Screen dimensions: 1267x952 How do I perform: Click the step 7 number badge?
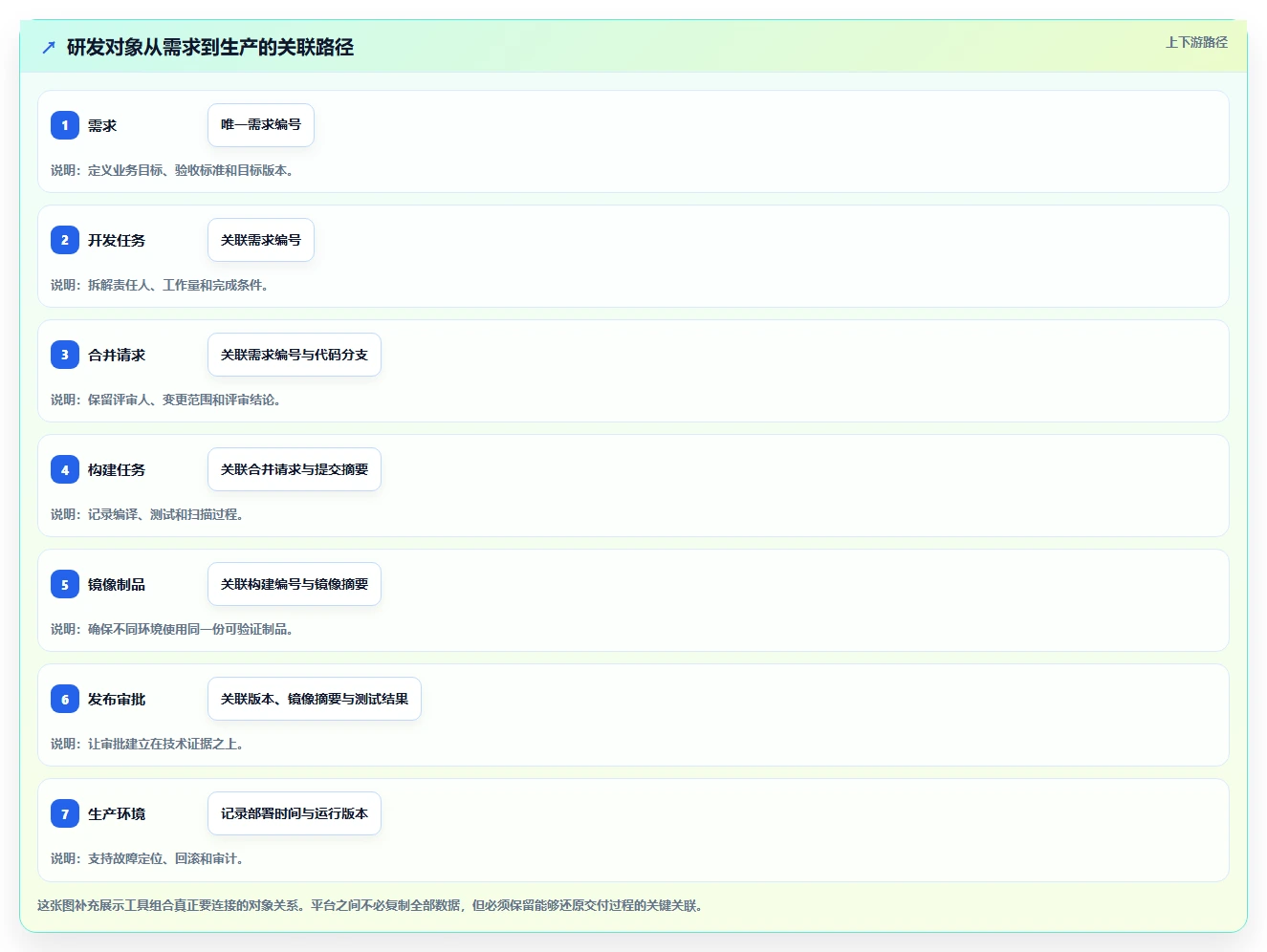point(65,813)
